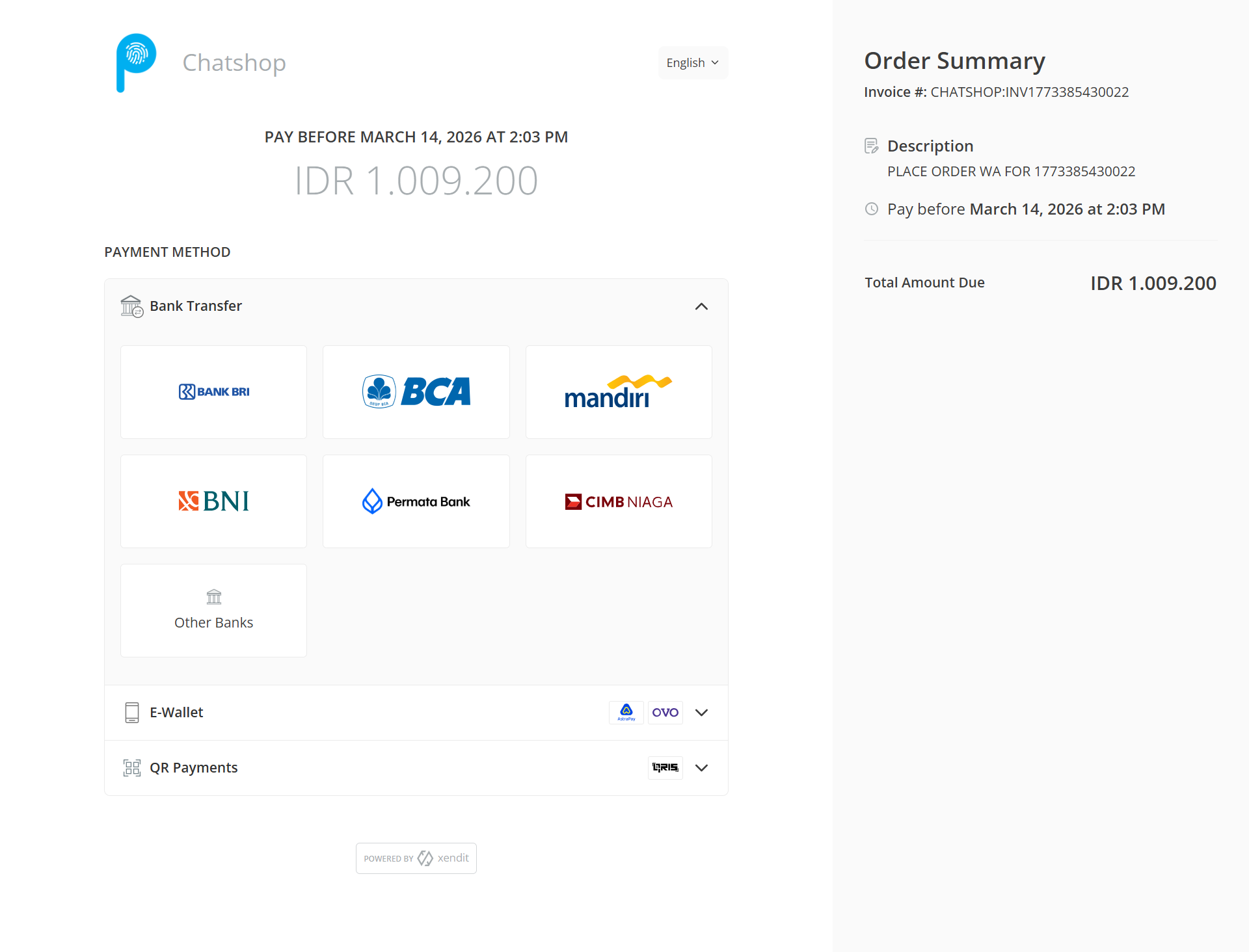The image size is (1249, 952).
Task: Choose BCA bank logo tile
Action: [416, 392]
